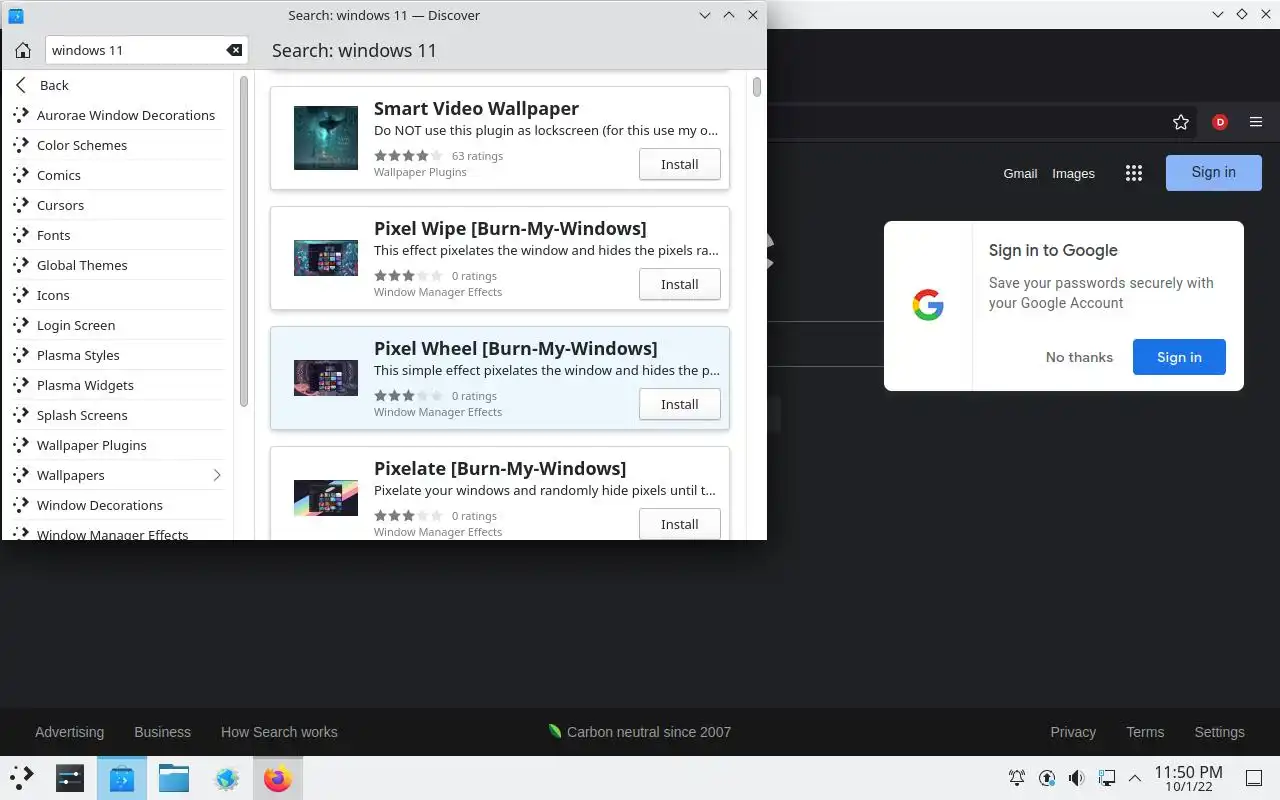This screenshot has width=1280, height=800.
Task: Open the Gmail link in Firefox
Action: 1020,173
